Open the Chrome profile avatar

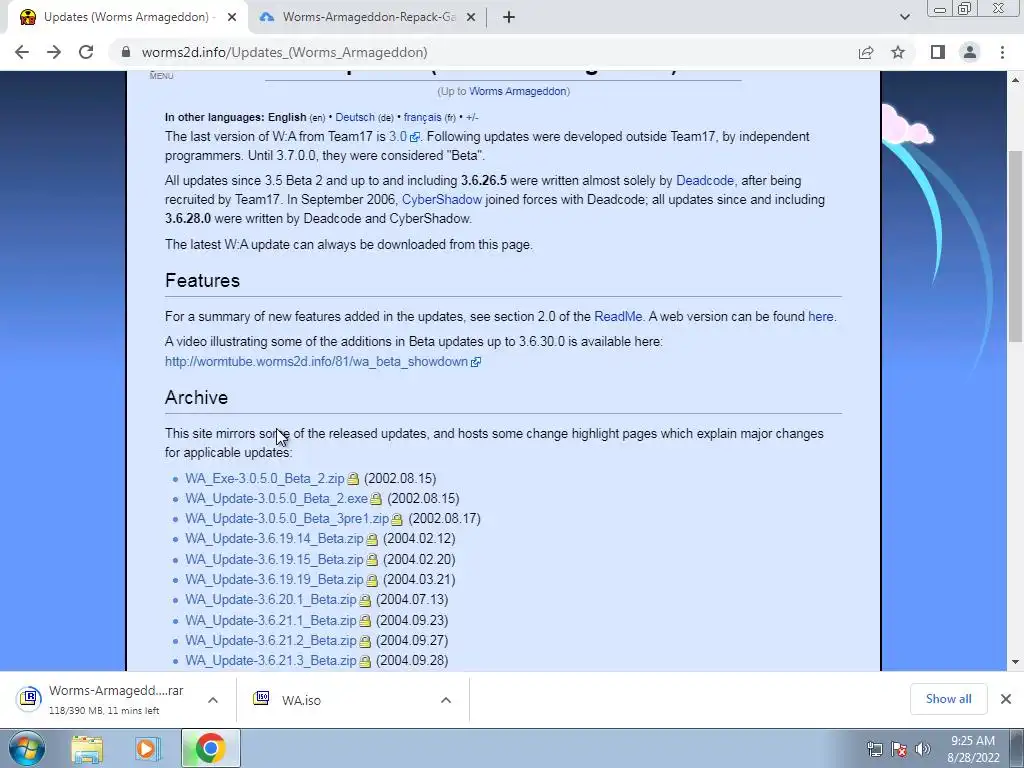[x=970, y=52]
